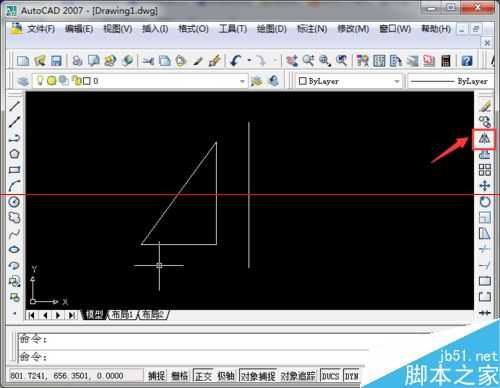Viewport: 500px width, 388px height.
Task: Open the Insert Block tool
Action: click(x=14, y=282)
